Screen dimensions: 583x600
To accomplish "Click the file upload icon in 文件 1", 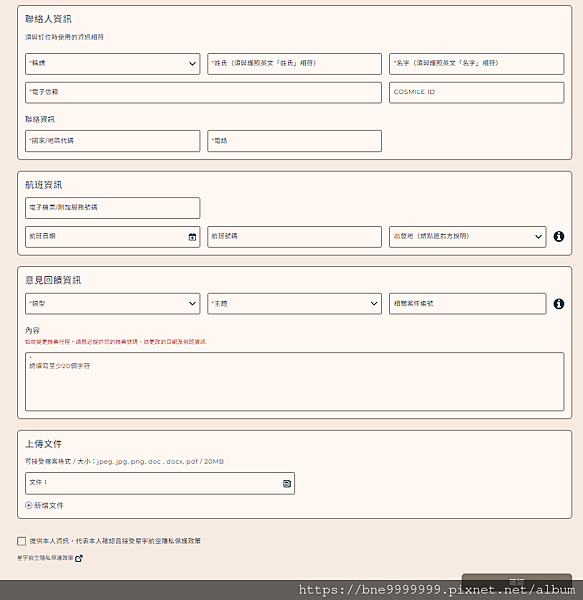I will click(x=287, y=484).
